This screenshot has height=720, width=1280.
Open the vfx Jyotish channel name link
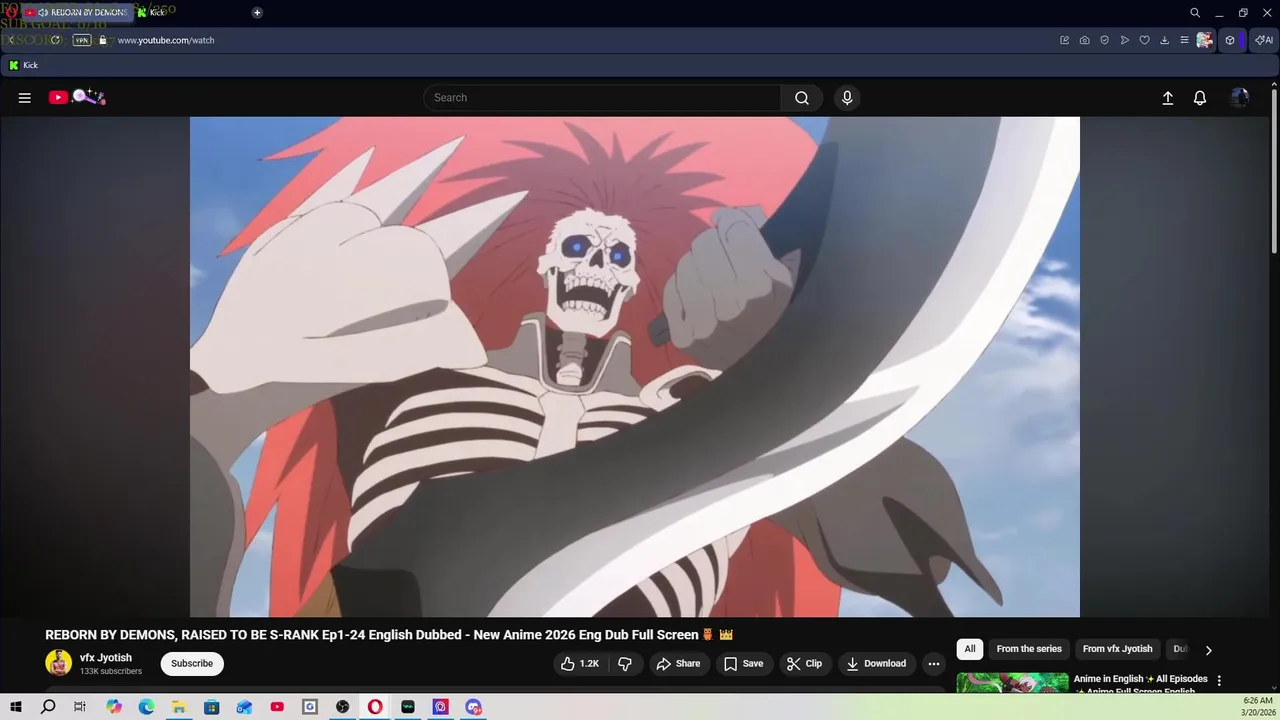106,658
